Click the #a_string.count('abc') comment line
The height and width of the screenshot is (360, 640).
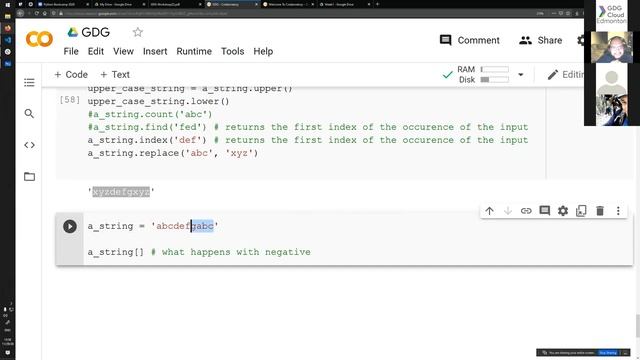(150, 114)
